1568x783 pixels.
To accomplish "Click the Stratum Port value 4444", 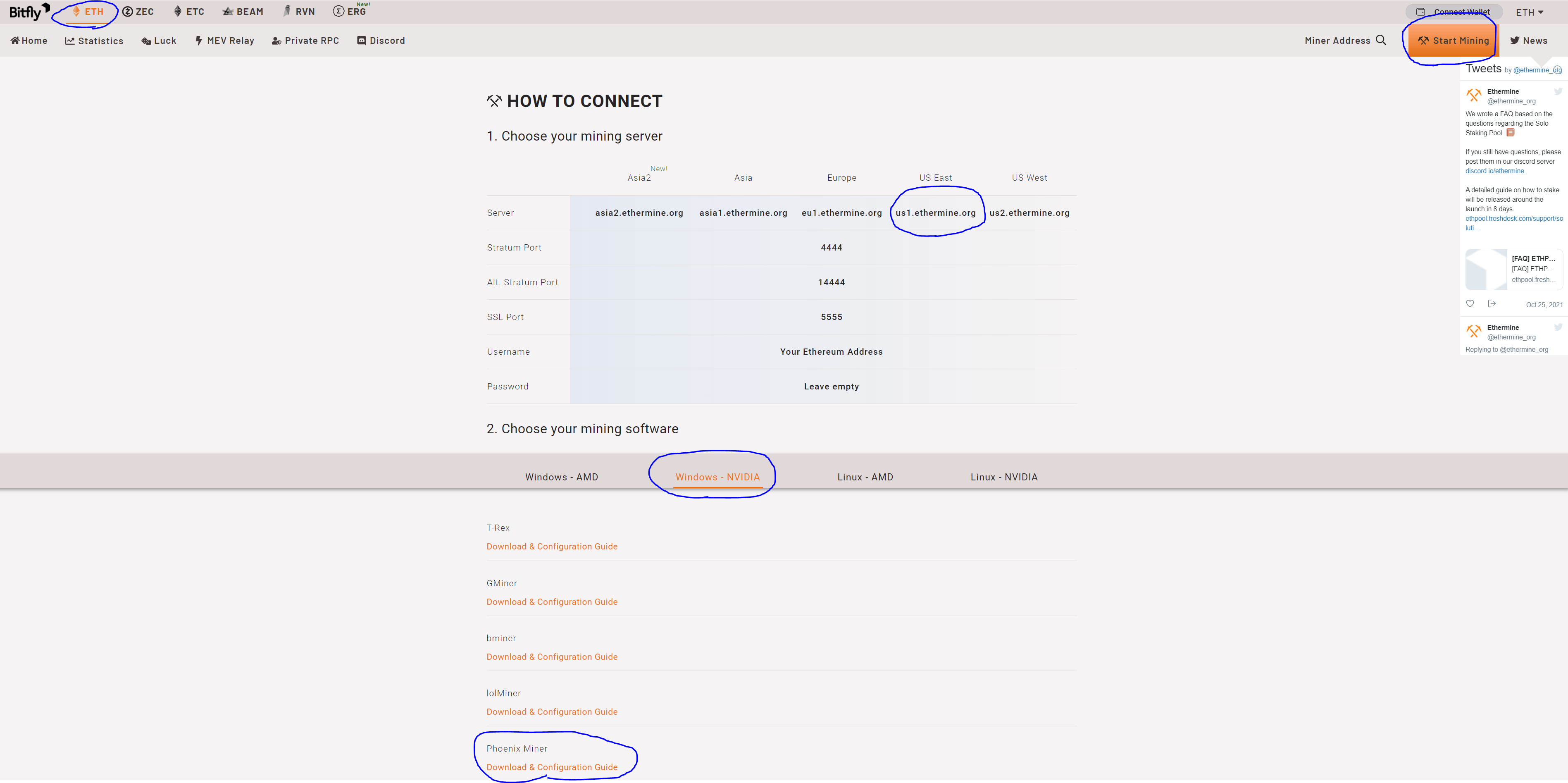I will [x=832, y=248].
